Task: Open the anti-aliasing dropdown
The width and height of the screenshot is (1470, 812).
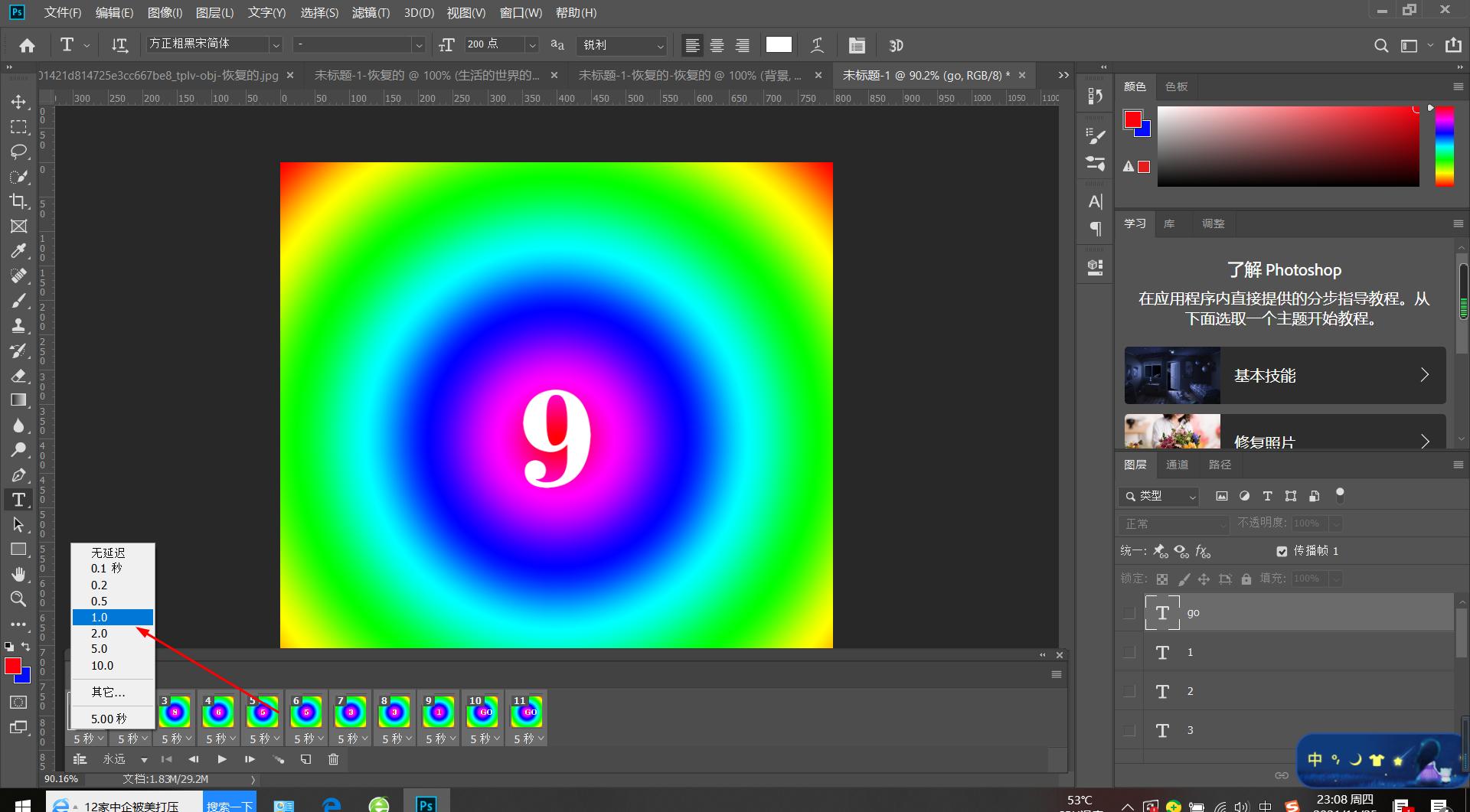Action: tap(623, 45)
